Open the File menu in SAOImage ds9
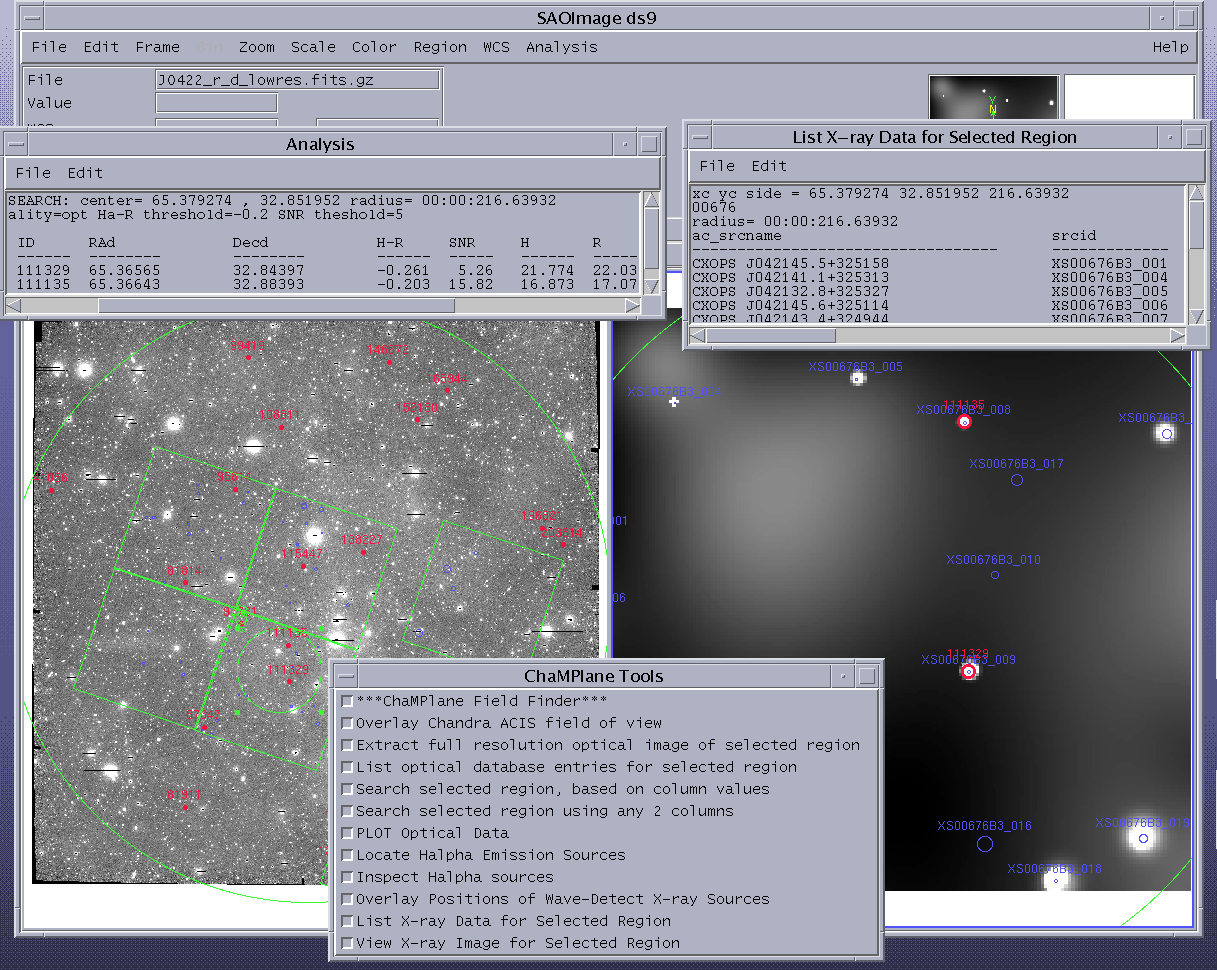The height and width of the screenshot is (970, 1217). tap(49, 47)
